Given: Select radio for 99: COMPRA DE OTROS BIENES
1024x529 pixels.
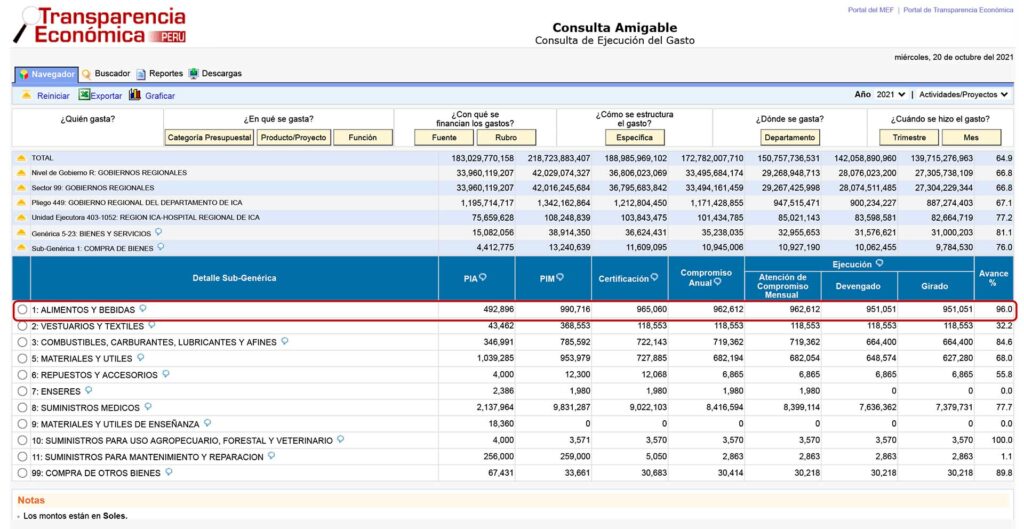Looking at the screenshot, I should pyautogui.click(x=23, y=473).
